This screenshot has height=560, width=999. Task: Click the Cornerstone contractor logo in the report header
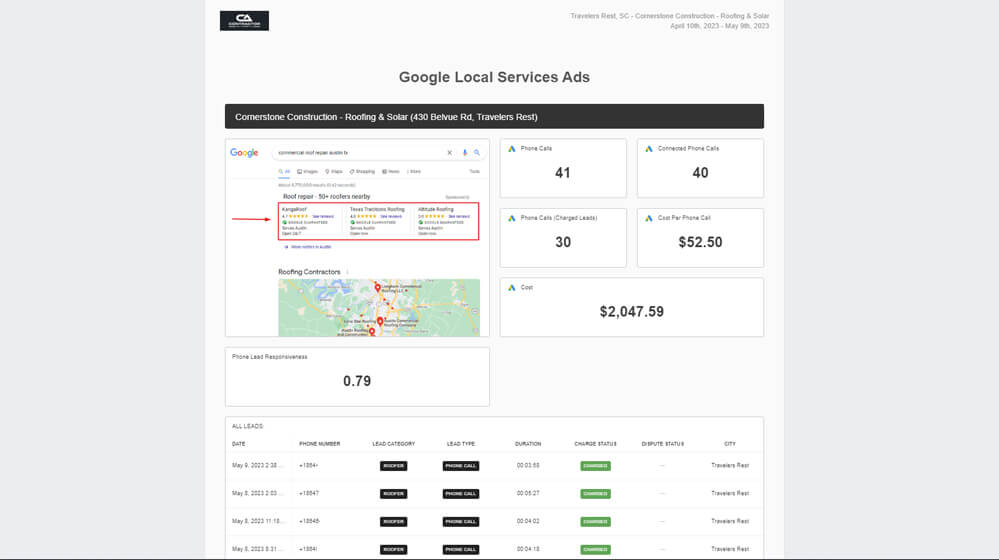click(x=244, y=20)
